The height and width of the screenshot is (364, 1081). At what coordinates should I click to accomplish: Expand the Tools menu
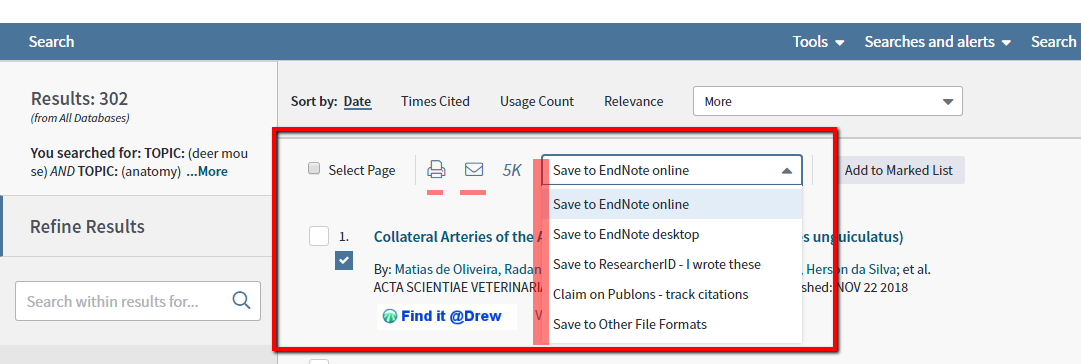click(x=818, y=41)
